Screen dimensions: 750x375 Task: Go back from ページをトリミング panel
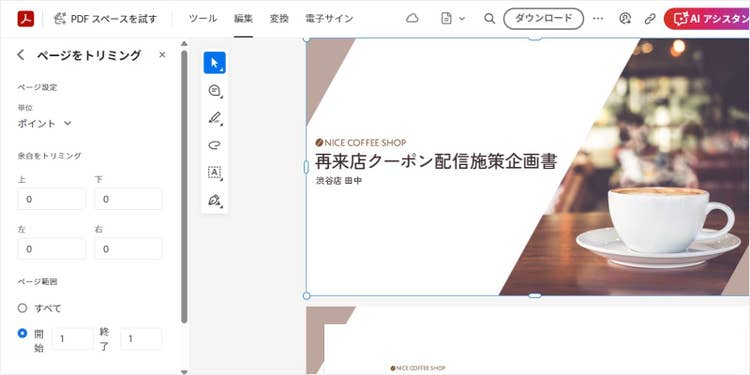[x=21, y=55]
